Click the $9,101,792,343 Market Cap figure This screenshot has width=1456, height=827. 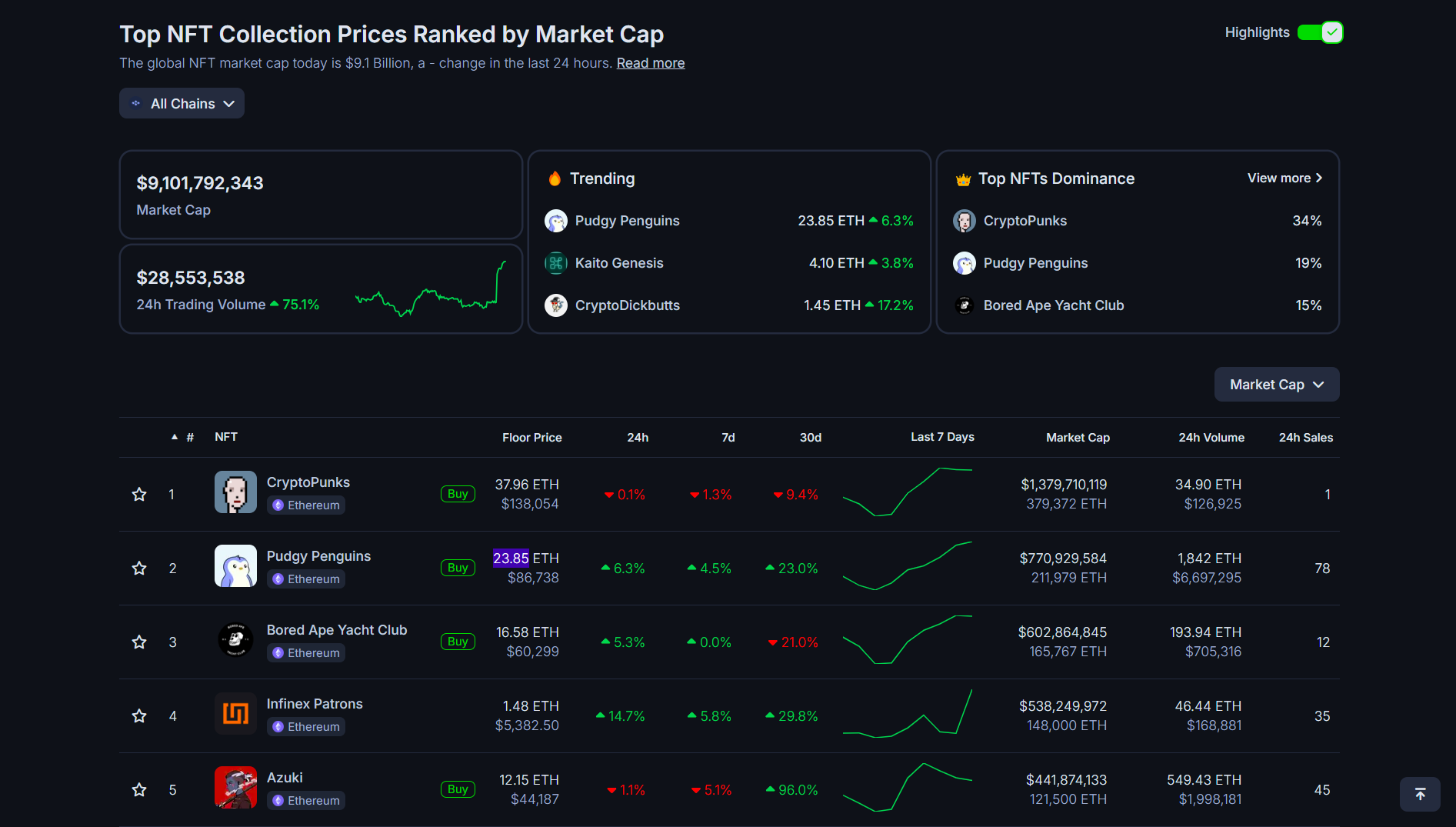(200, 183)
